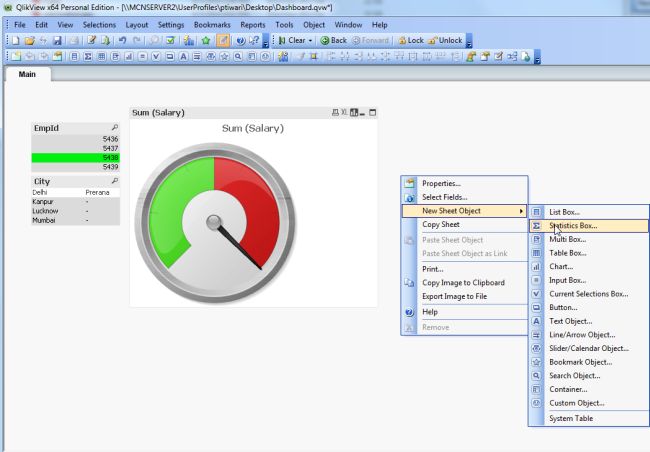Click Create Line/Arrow Object icon in toolbar
650x452 pixels.
pos(197,56)
